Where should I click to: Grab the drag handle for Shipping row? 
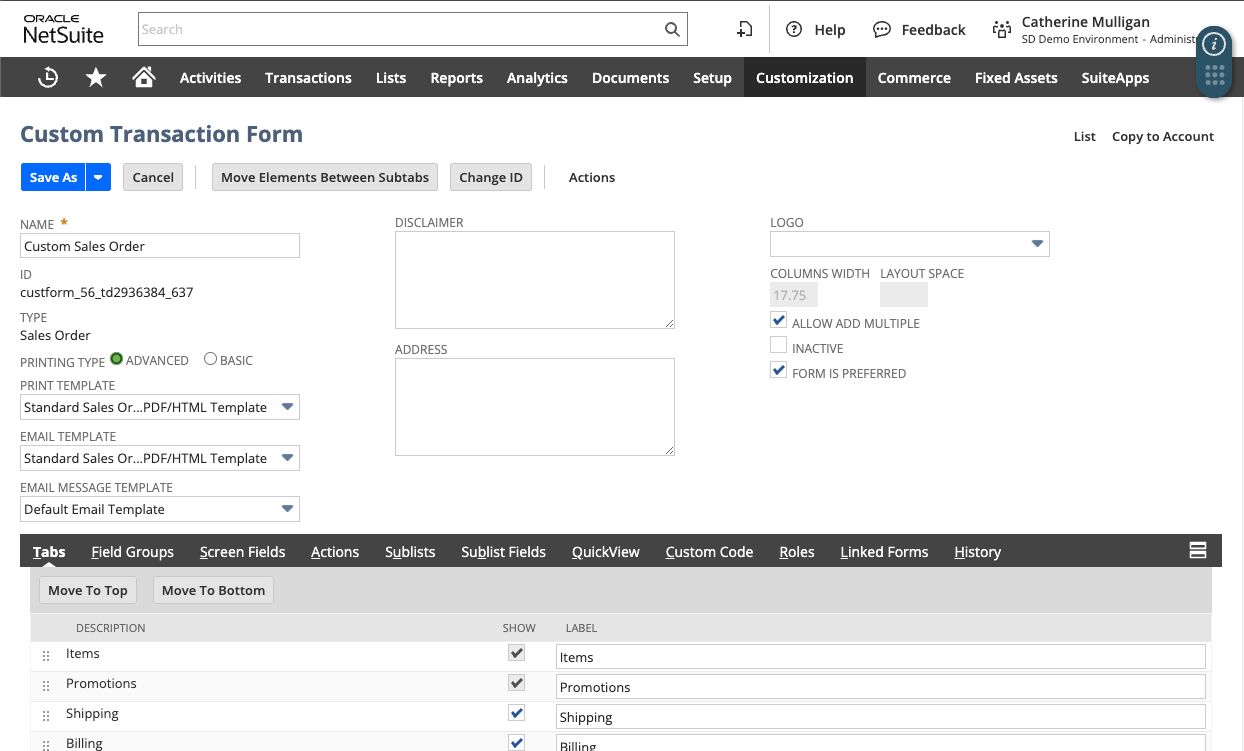tap(46, 716)
